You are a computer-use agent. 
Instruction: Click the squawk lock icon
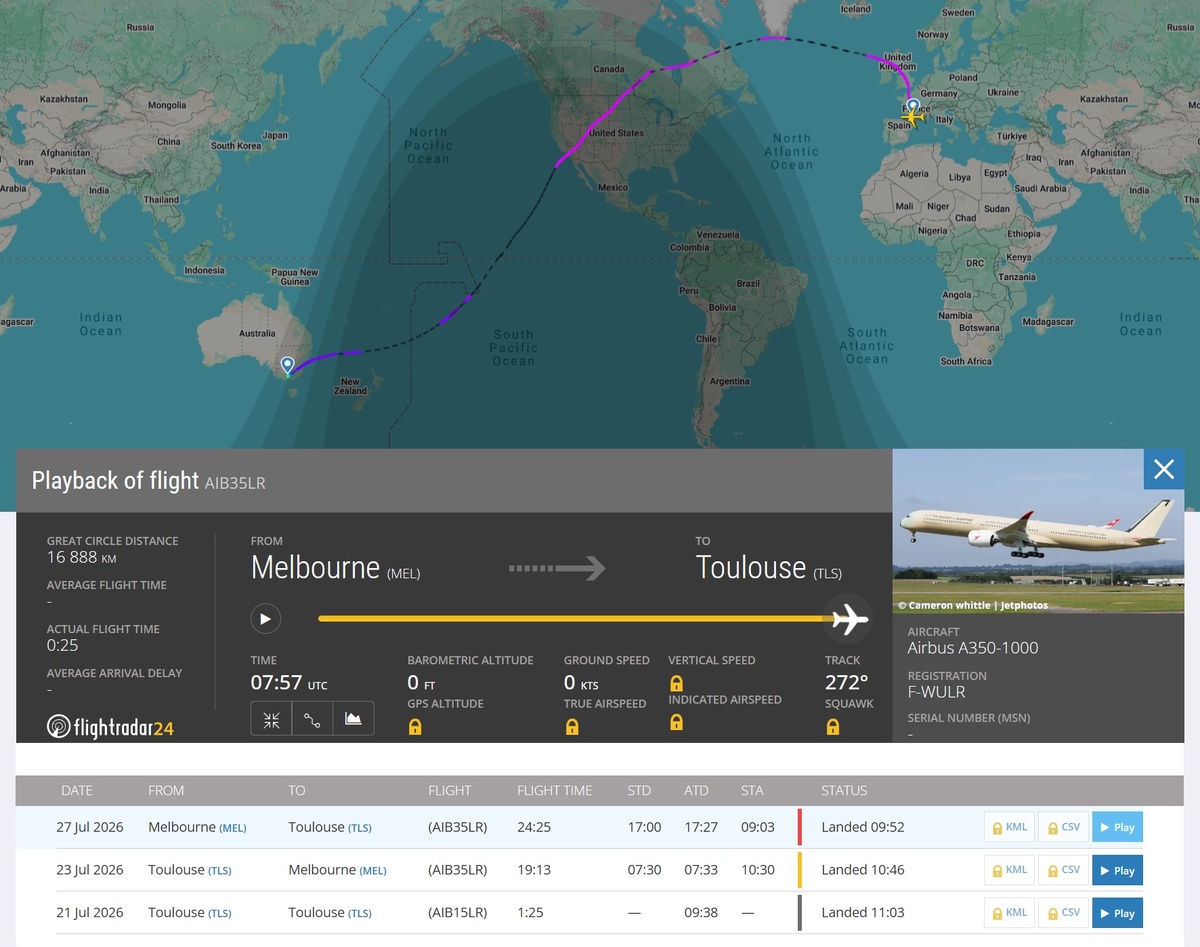(x=833, y=727)
